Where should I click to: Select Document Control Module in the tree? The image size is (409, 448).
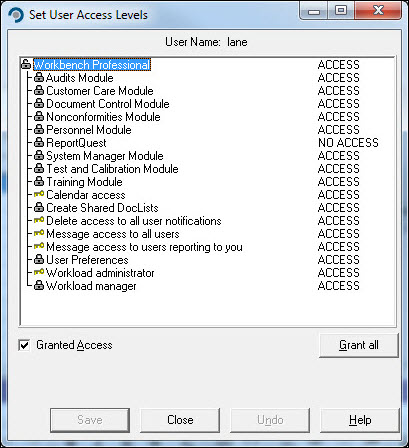108,104
